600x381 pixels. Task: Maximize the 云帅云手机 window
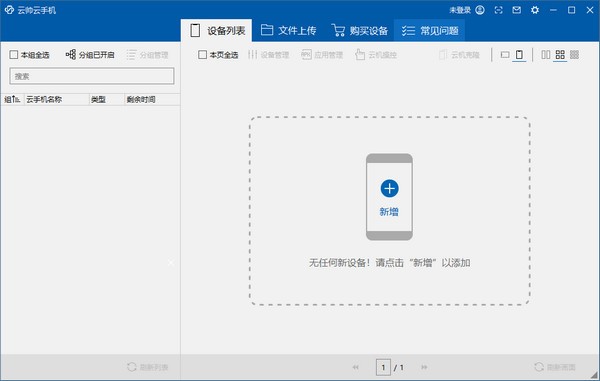(571, 10)
